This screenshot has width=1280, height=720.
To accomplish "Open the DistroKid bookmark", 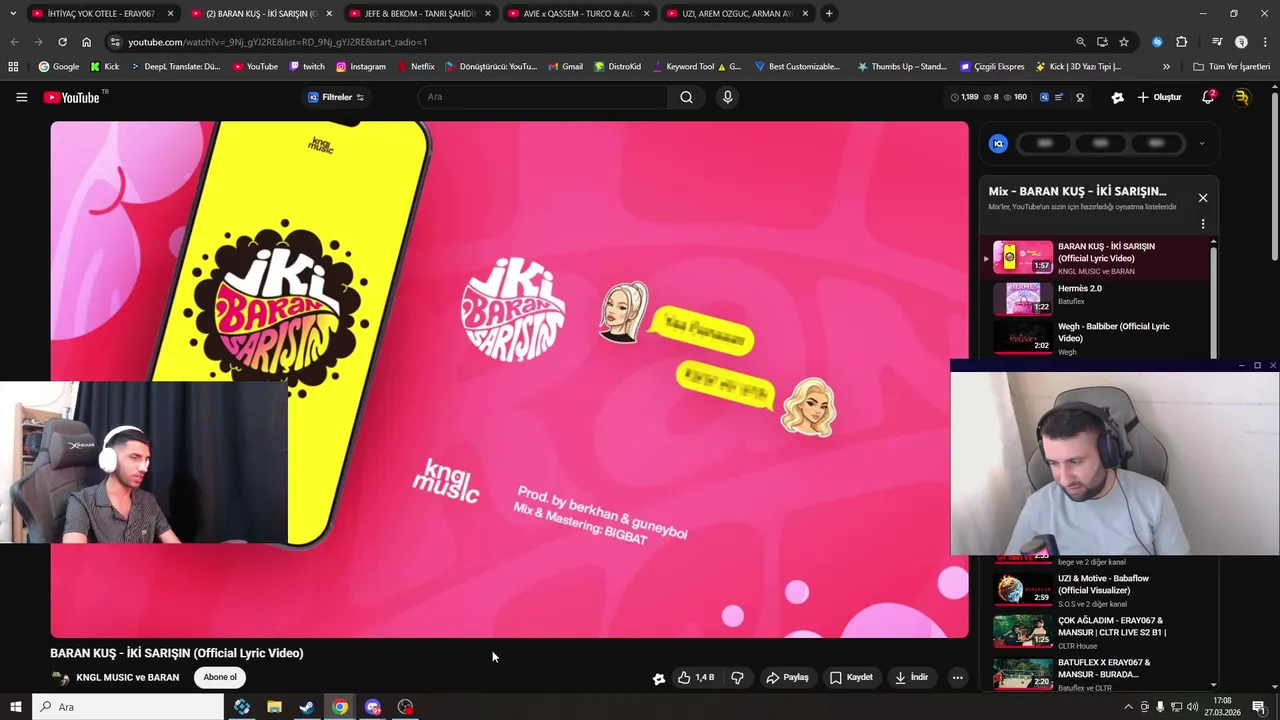I will [x=617, y=67].
